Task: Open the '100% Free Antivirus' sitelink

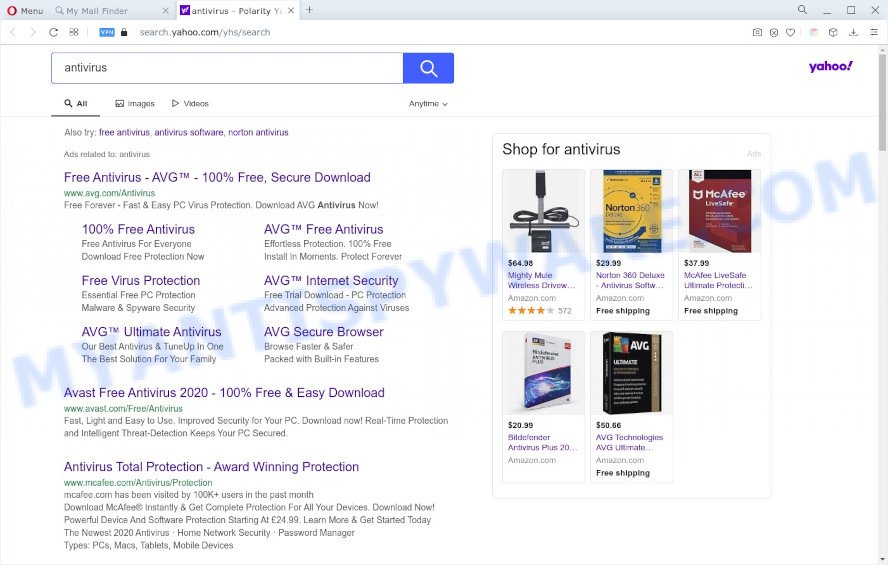Action: click(x=138, y=229)
